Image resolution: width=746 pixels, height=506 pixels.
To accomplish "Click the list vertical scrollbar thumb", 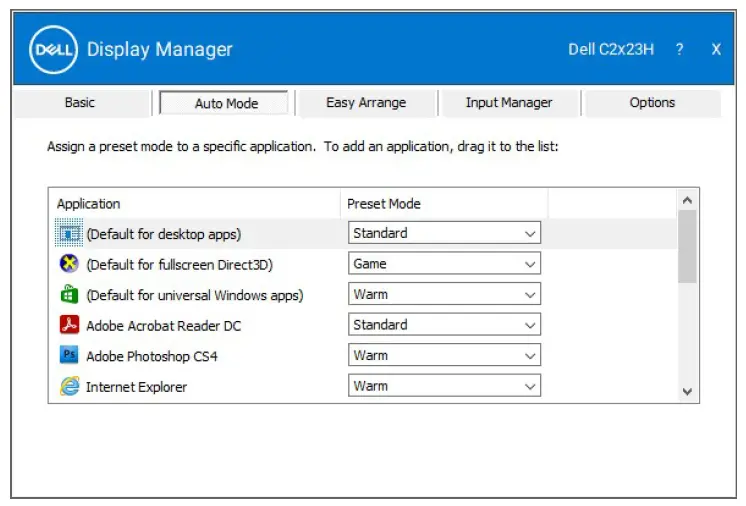I will [687, 247].
